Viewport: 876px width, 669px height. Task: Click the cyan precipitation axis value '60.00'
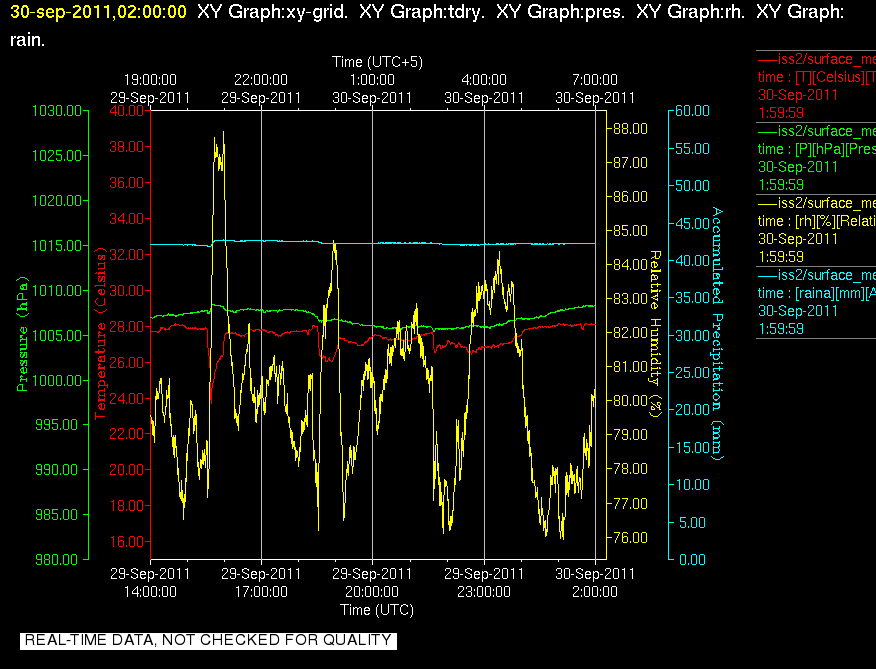(692, 111)
